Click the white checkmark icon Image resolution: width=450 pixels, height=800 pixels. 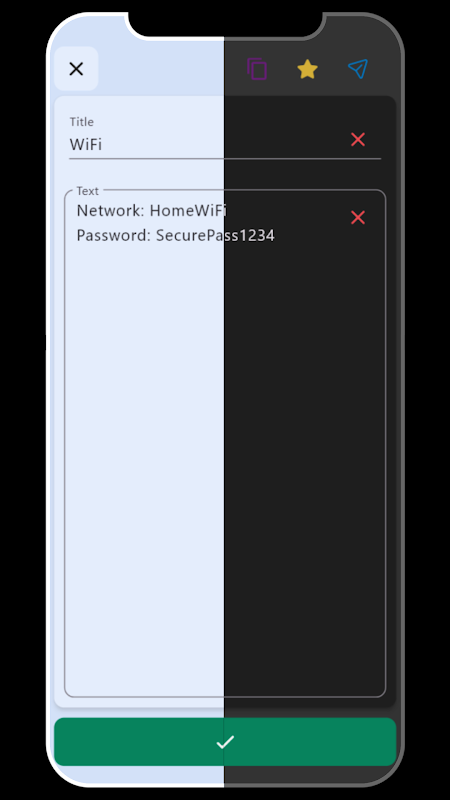225,742
